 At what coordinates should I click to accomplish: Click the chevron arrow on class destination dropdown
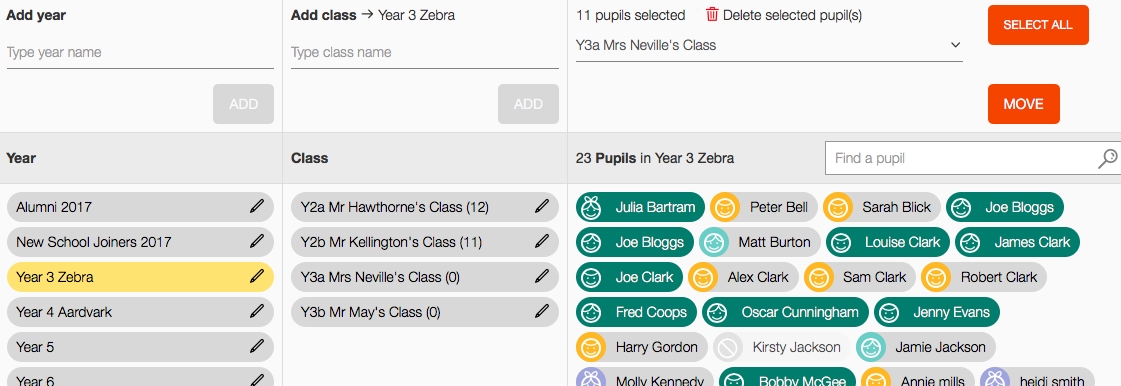955,45
